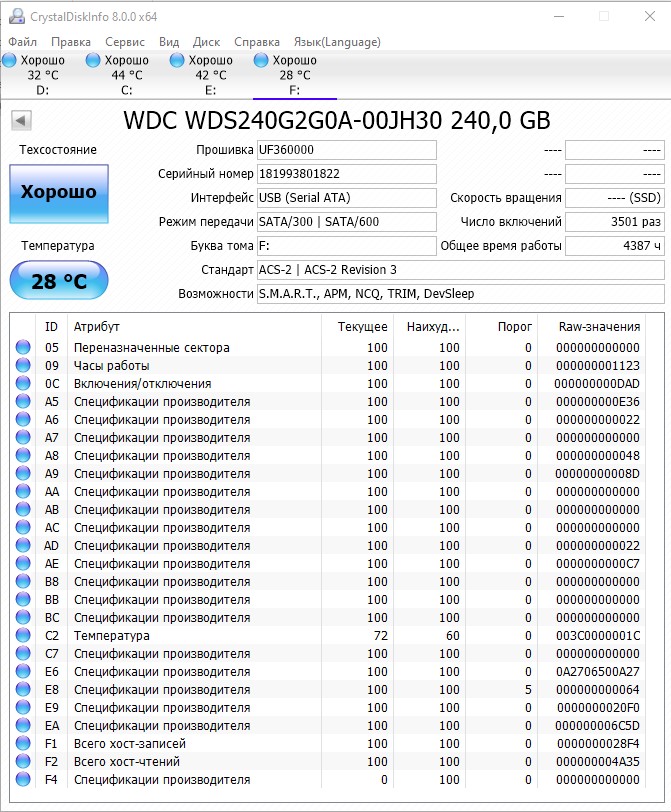Open the Сервис menu

pos(124,42)
